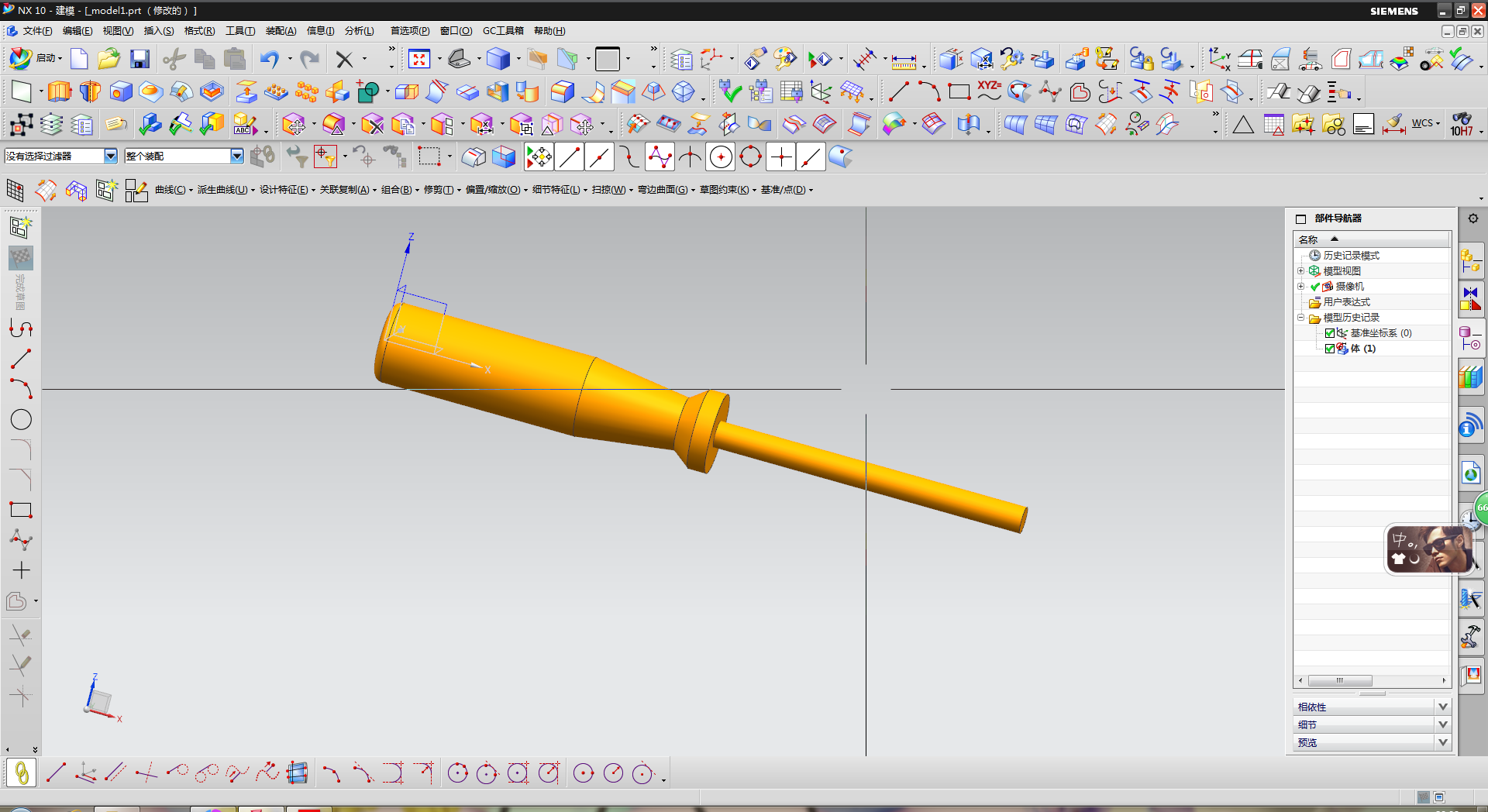1488x812 pixels.
Task: Open the Web Browser side tab
Action: tap(1471, 472)
